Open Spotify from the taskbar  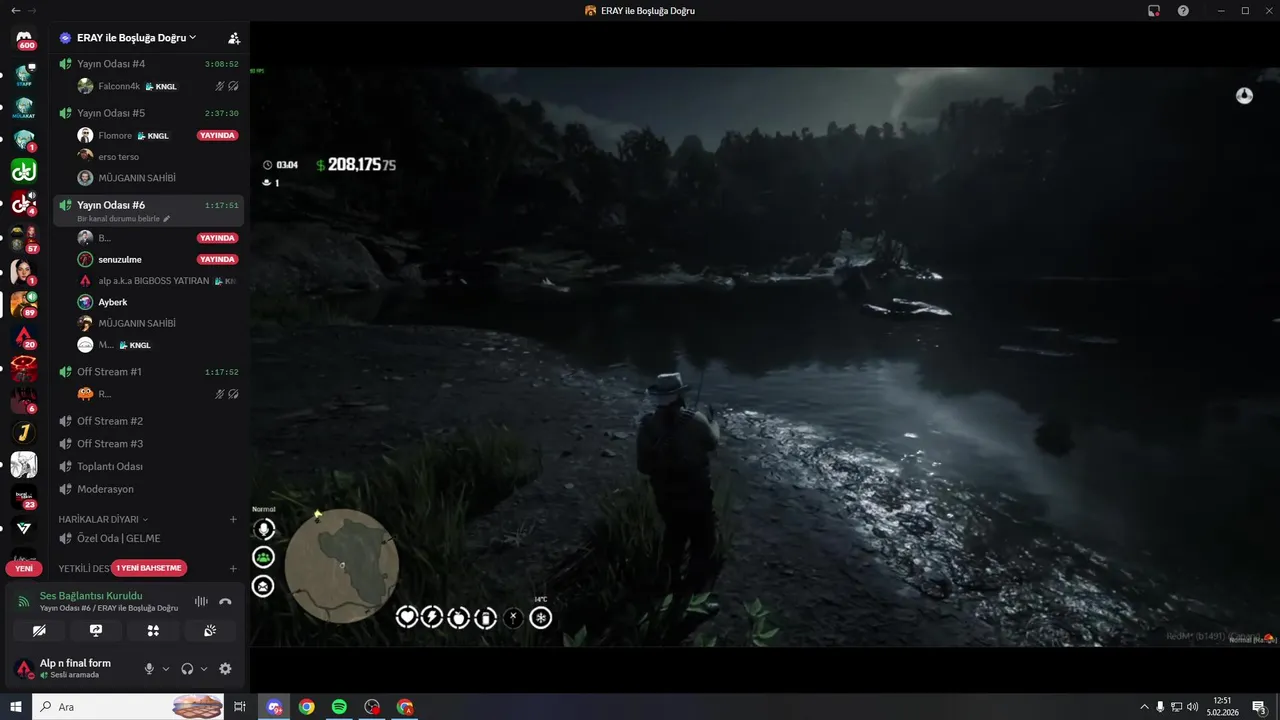[339, 707]
